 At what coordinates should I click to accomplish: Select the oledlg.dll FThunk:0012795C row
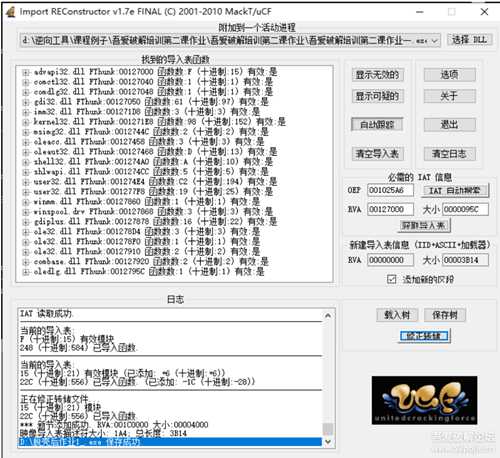point(149,272)
